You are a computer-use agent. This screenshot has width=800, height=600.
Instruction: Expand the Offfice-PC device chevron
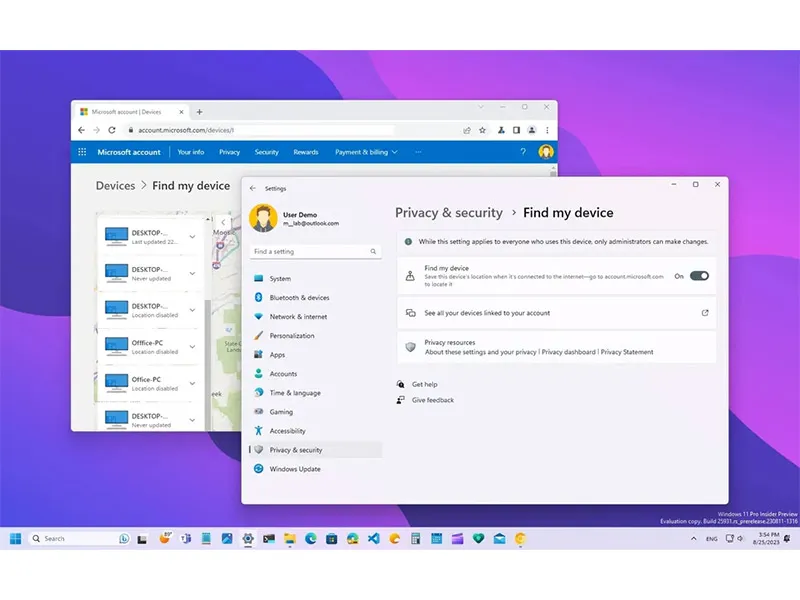[x=192, y=346]
